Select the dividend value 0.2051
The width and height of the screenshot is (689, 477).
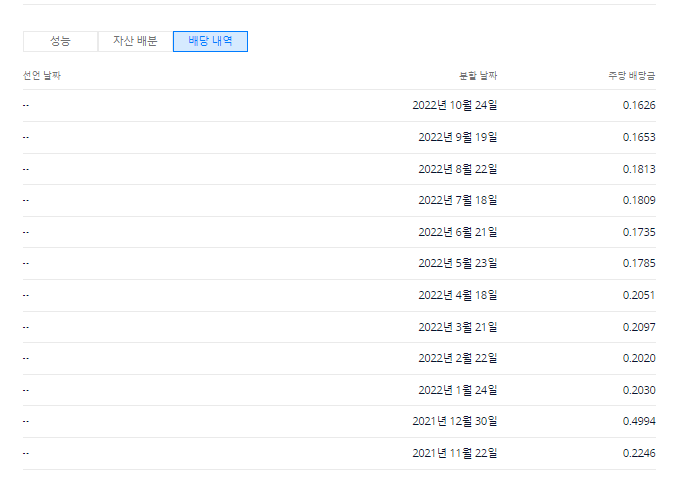(639, 295)
